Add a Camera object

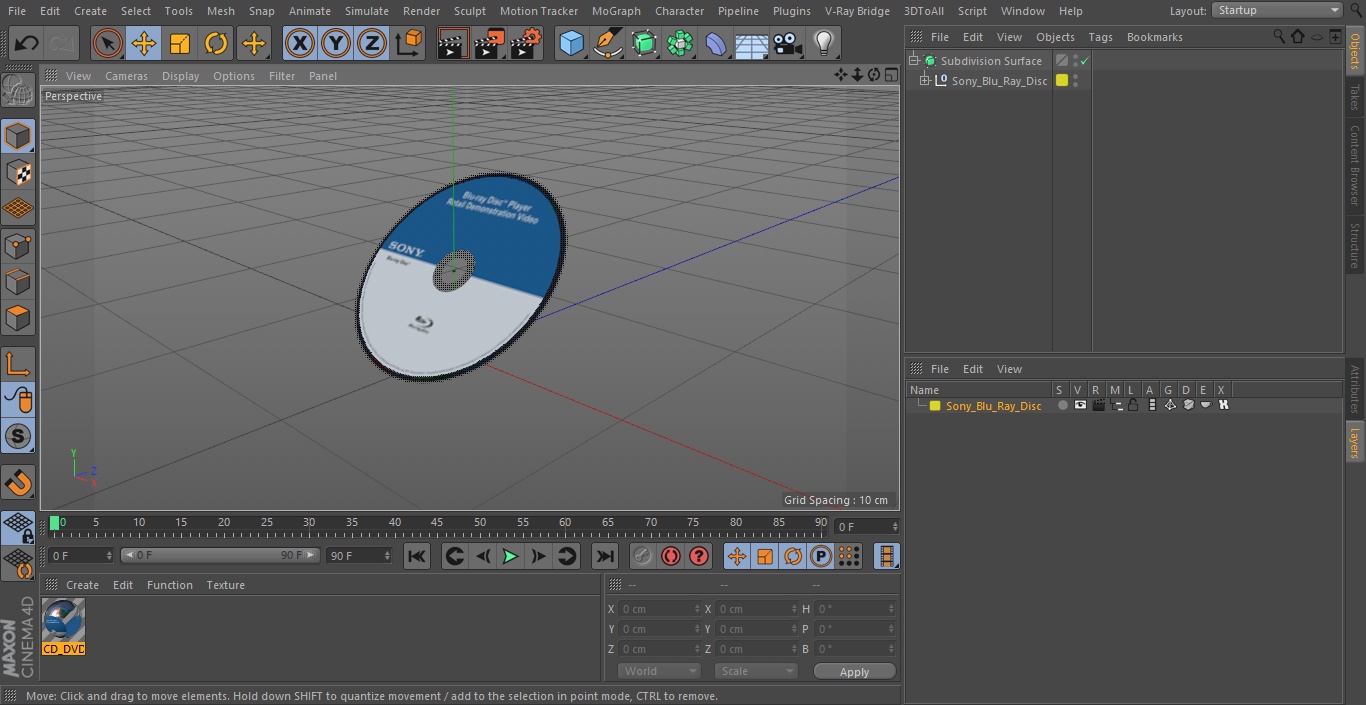point(788,44)
